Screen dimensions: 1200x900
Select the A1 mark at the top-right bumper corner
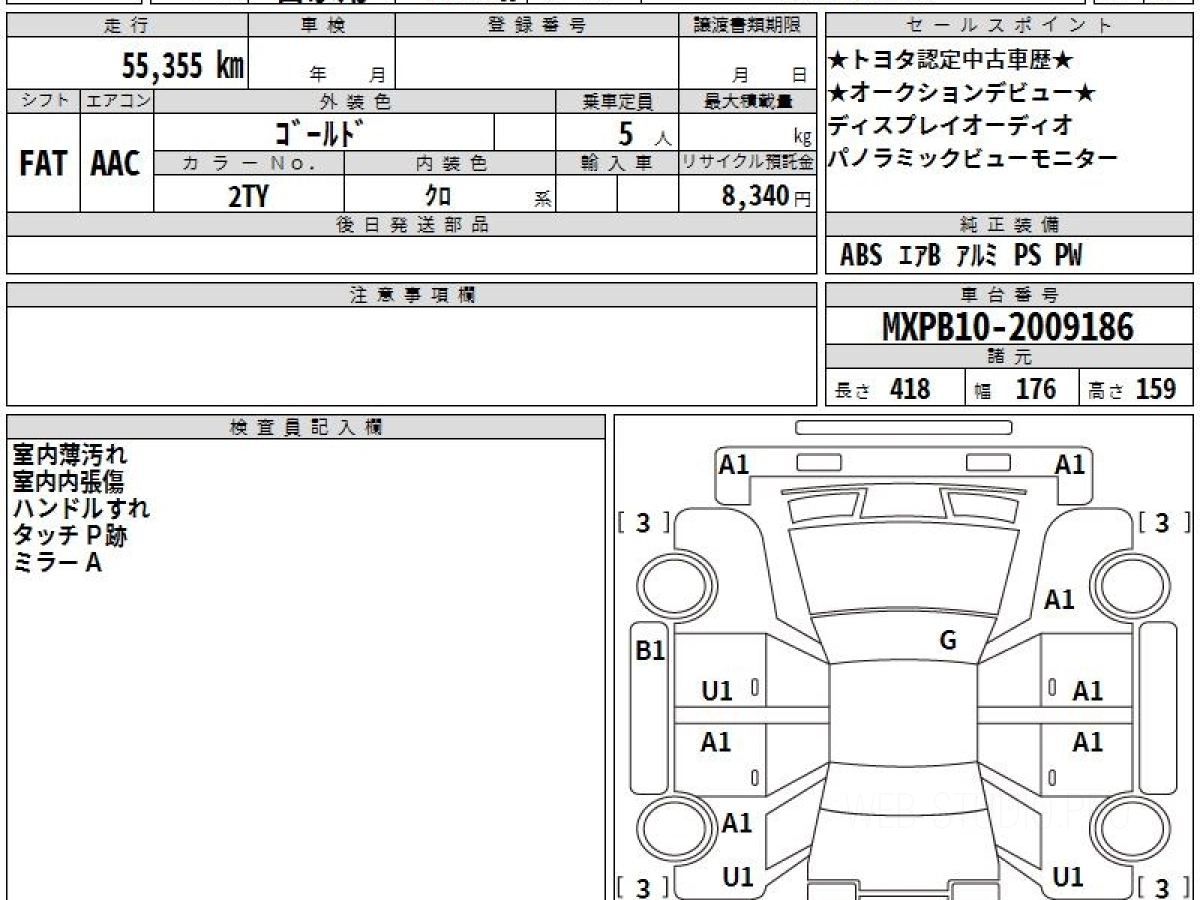pos(1069,464)
